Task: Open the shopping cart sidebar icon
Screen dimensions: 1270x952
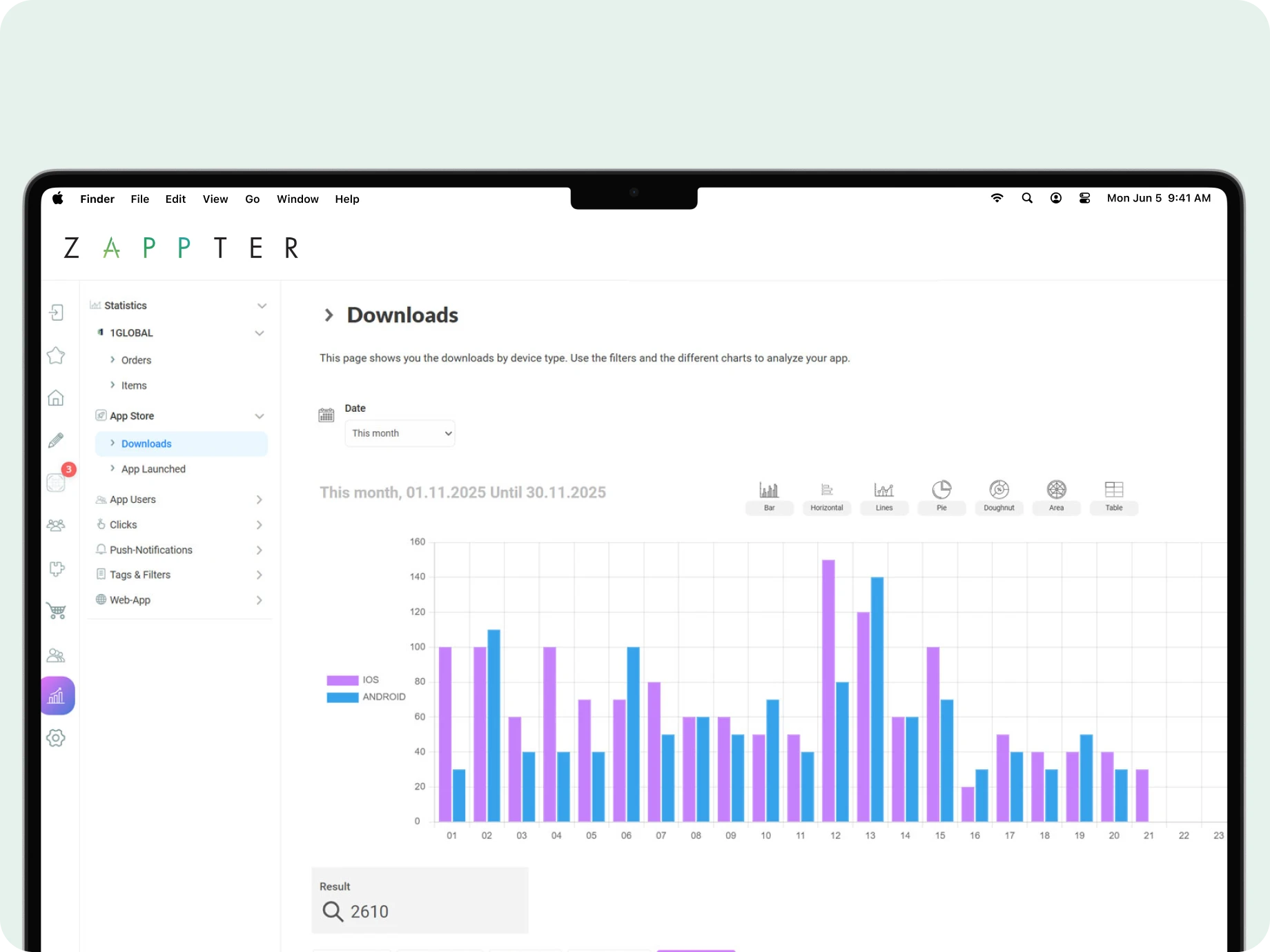Action: point(56,611)
